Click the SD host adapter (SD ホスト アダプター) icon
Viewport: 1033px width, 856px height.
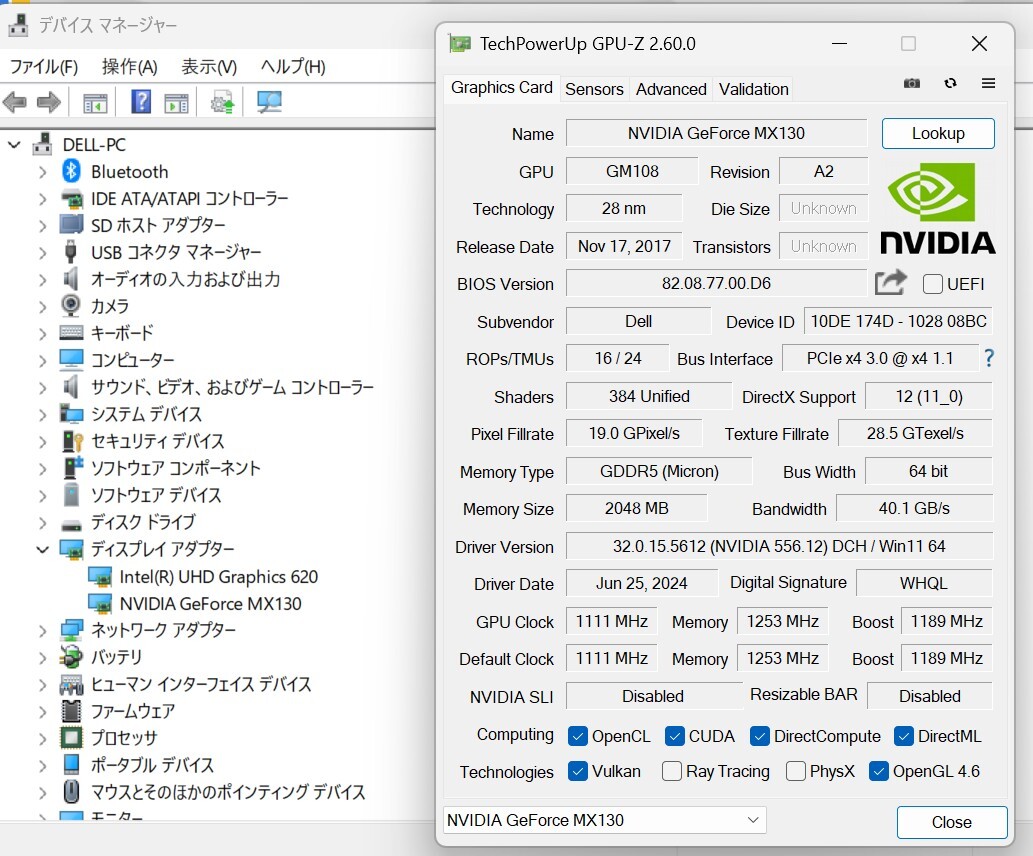(71, 225)
